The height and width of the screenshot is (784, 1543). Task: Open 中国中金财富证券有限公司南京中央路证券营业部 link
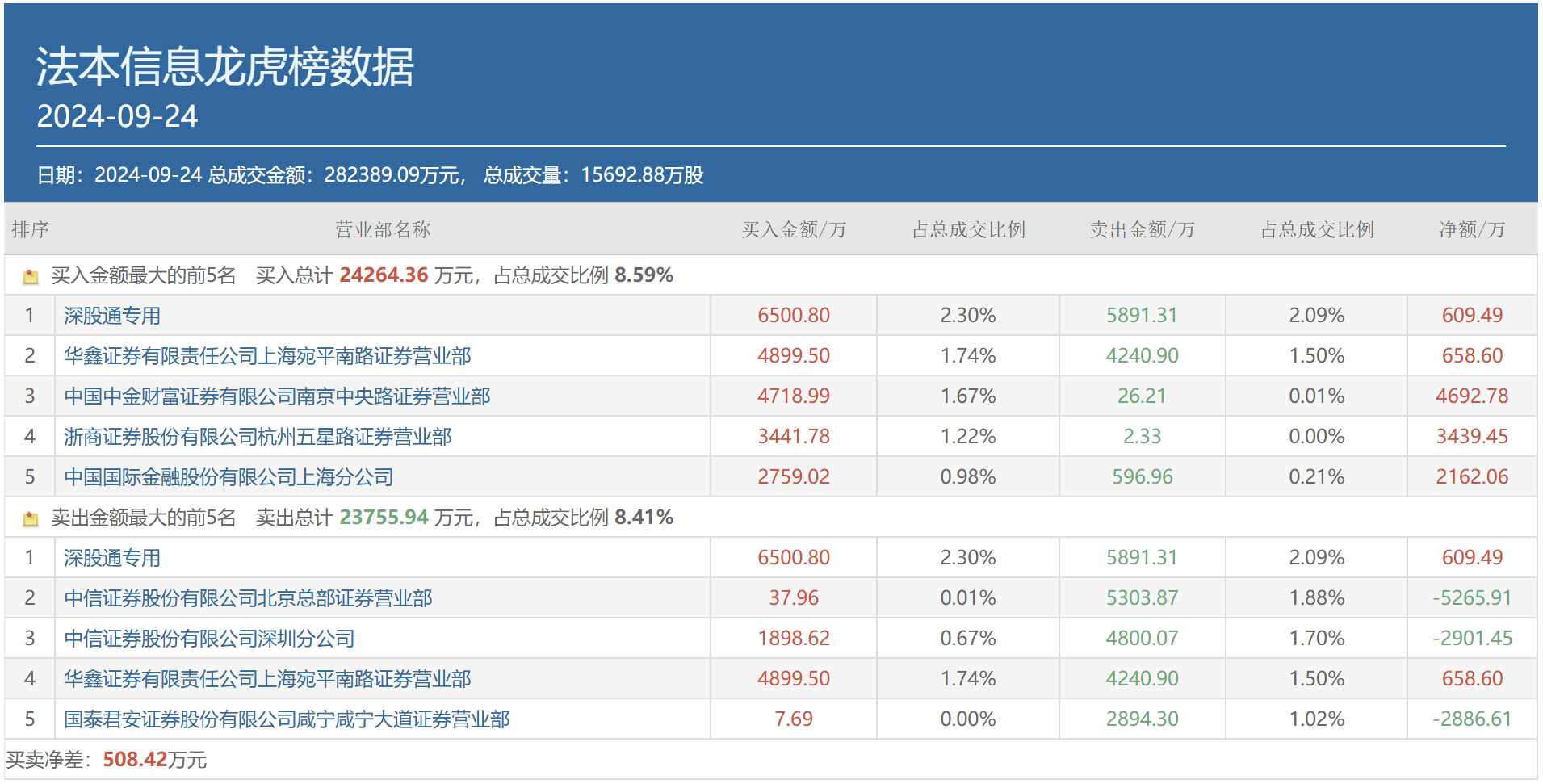pyautogui.click(x=277, y=396)
